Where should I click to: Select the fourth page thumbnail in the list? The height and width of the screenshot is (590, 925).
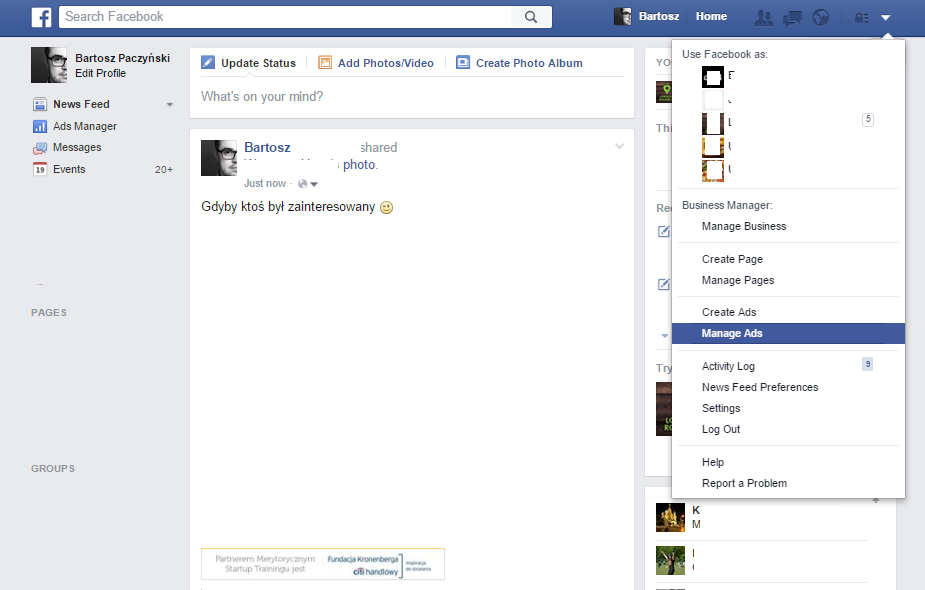tap(713, 147)
